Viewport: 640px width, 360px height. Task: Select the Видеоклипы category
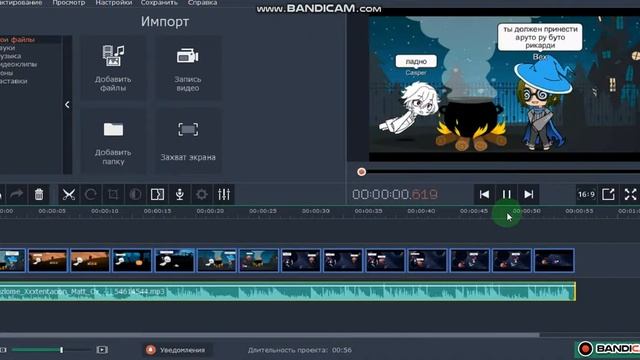18,64
